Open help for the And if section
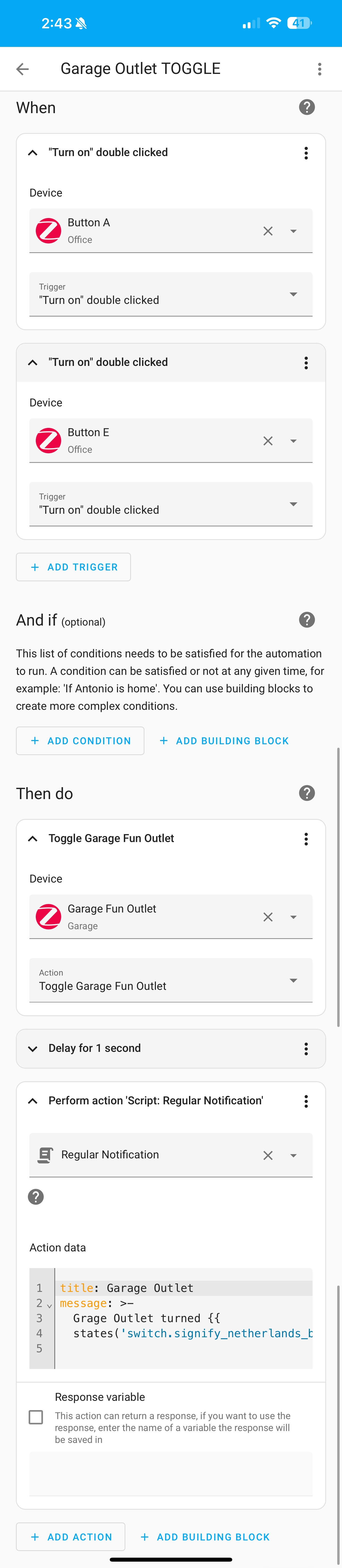The height and width of the screenshot is (1568, 342). point(307,620)
